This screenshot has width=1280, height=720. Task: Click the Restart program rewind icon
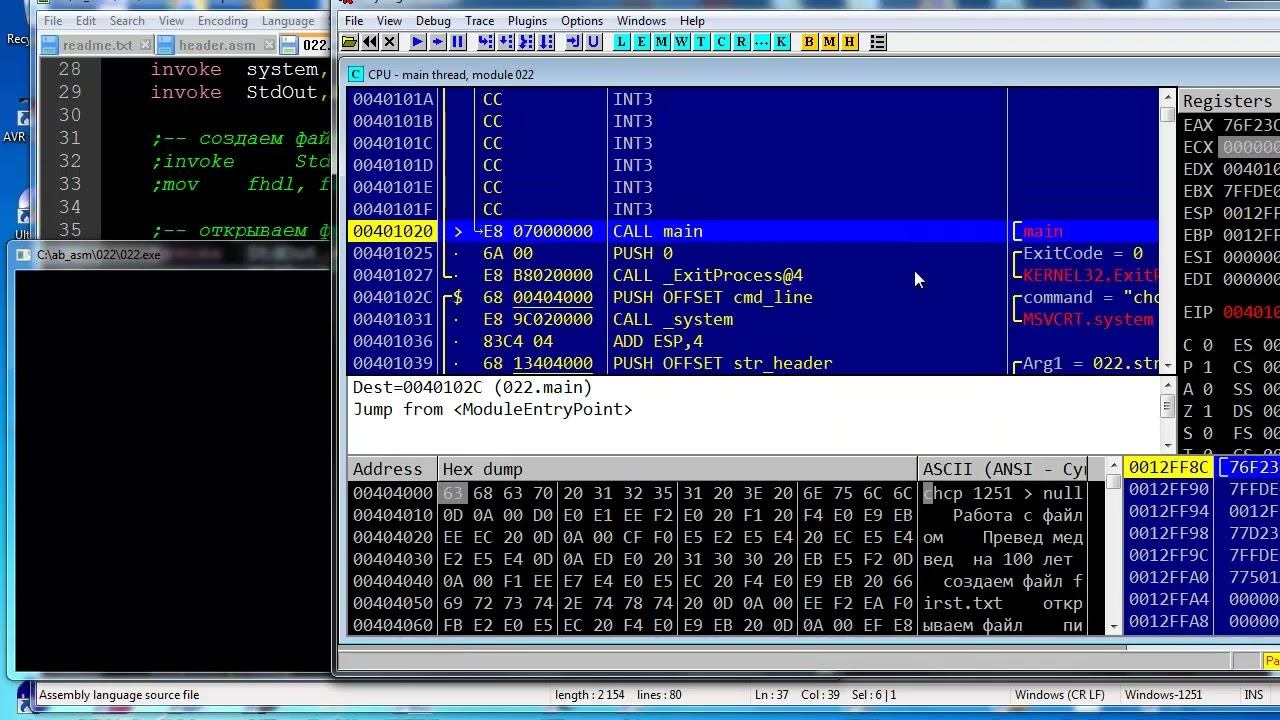(x=370, y=42)
